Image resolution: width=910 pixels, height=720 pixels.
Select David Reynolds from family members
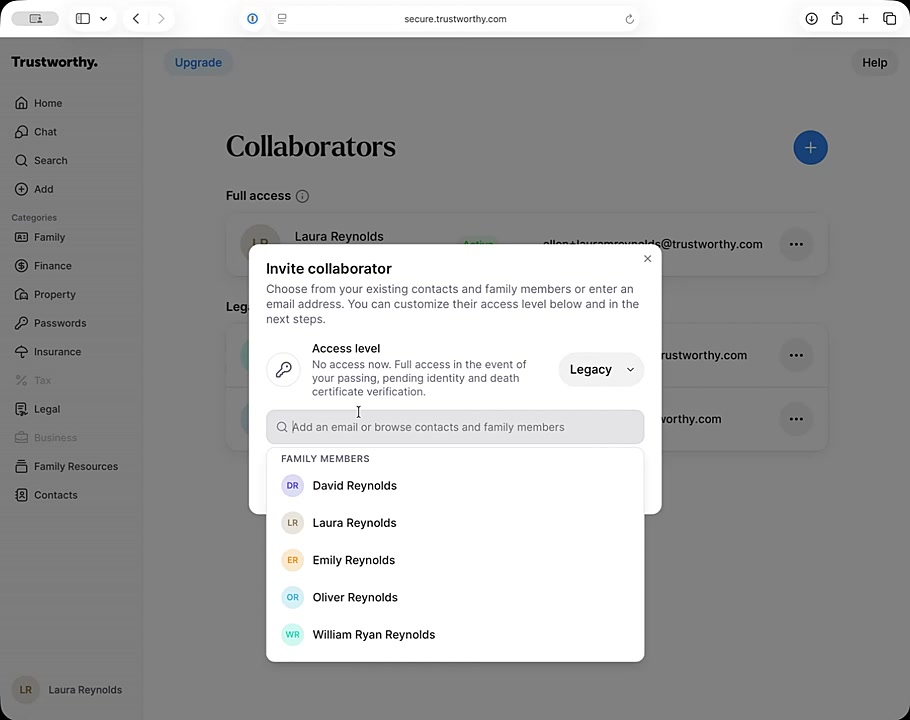pos(355,486)
